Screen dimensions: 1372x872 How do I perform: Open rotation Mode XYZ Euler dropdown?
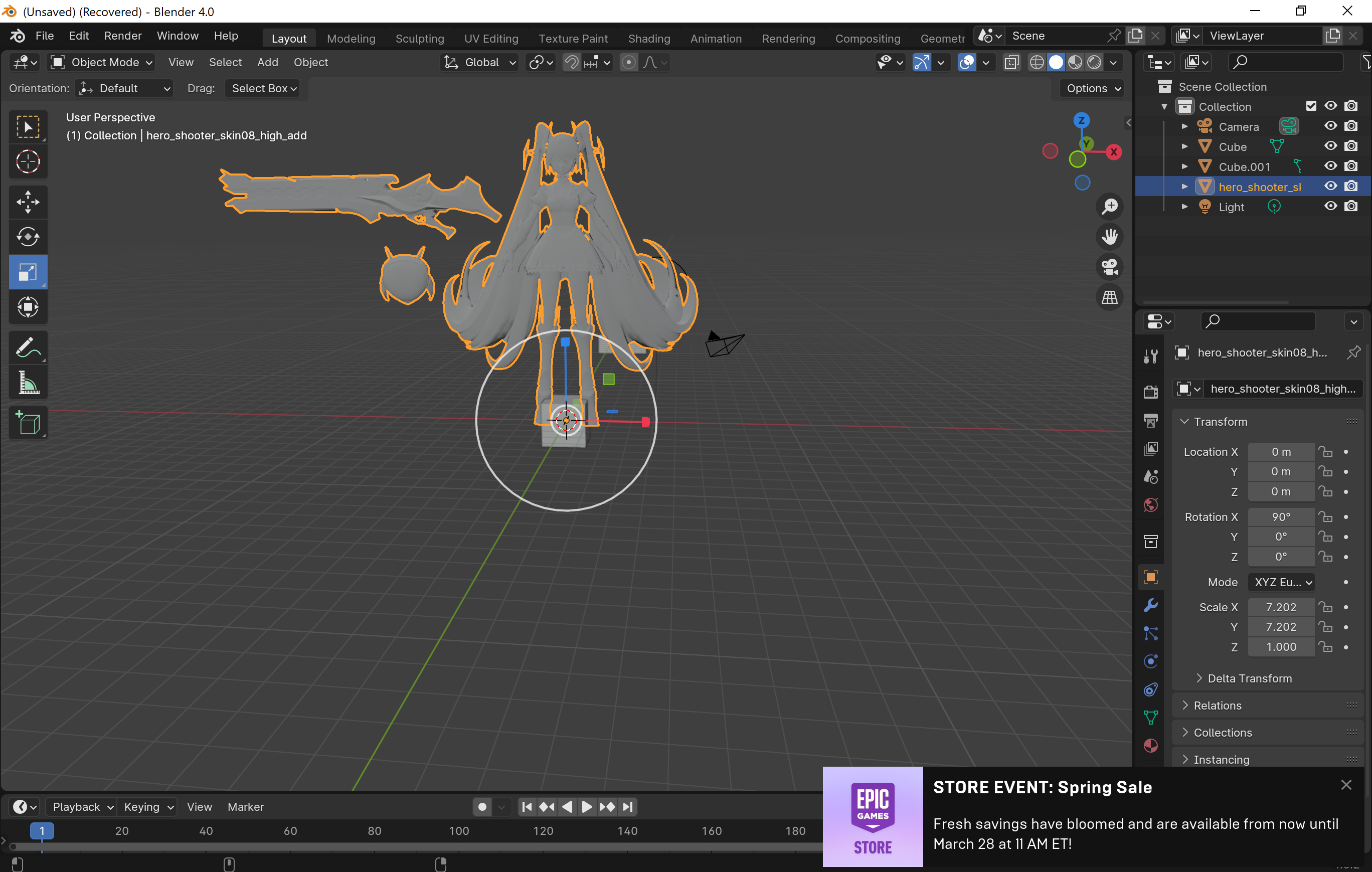(x=1281, y=582)
